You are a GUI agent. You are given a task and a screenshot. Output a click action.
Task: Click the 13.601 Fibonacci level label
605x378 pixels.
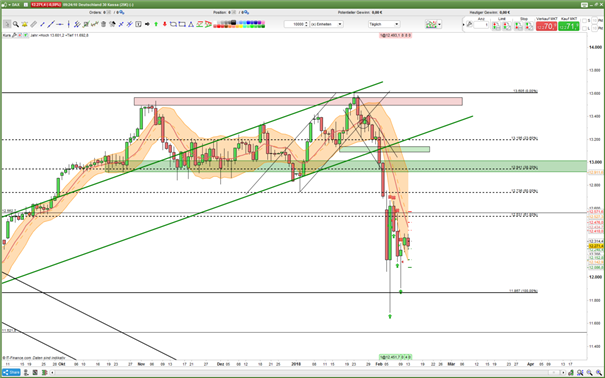tap(525, 91)
